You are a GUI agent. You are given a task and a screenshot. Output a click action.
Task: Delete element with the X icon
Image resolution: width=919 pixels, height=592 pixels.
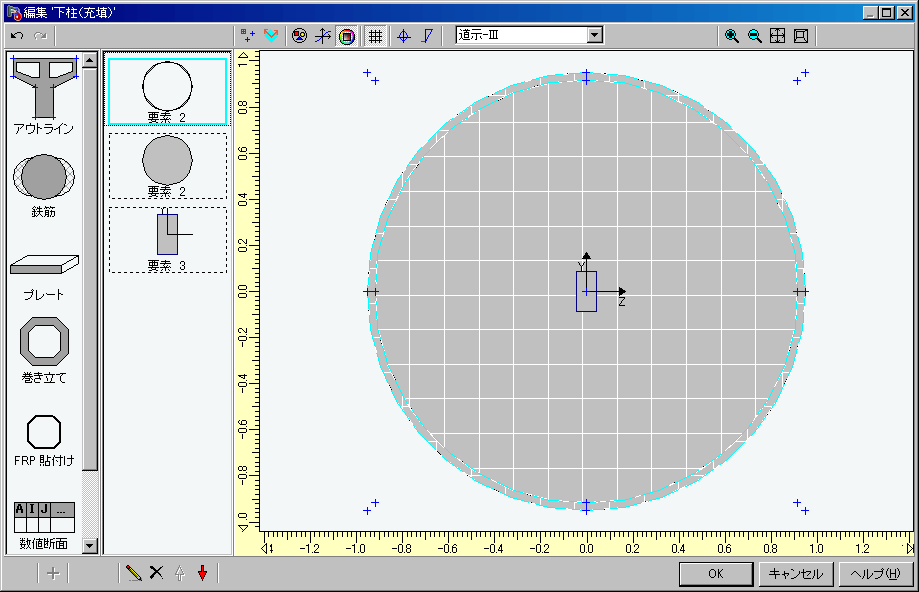(x=156, y=573)
